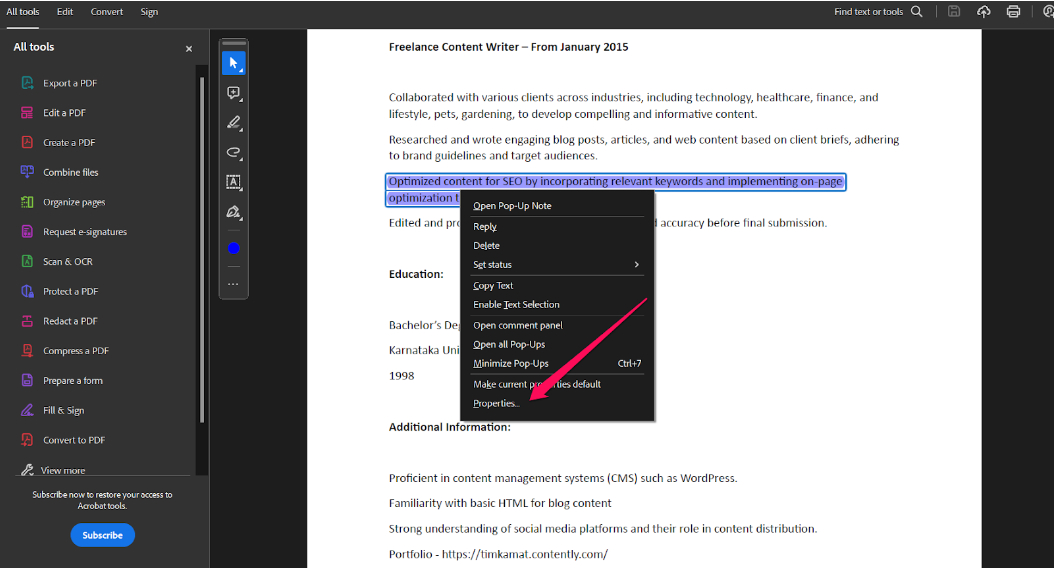This screenshot has width=1054, height=569.
Task: Open the Convert menu tab
Action: tap(107, 11)
